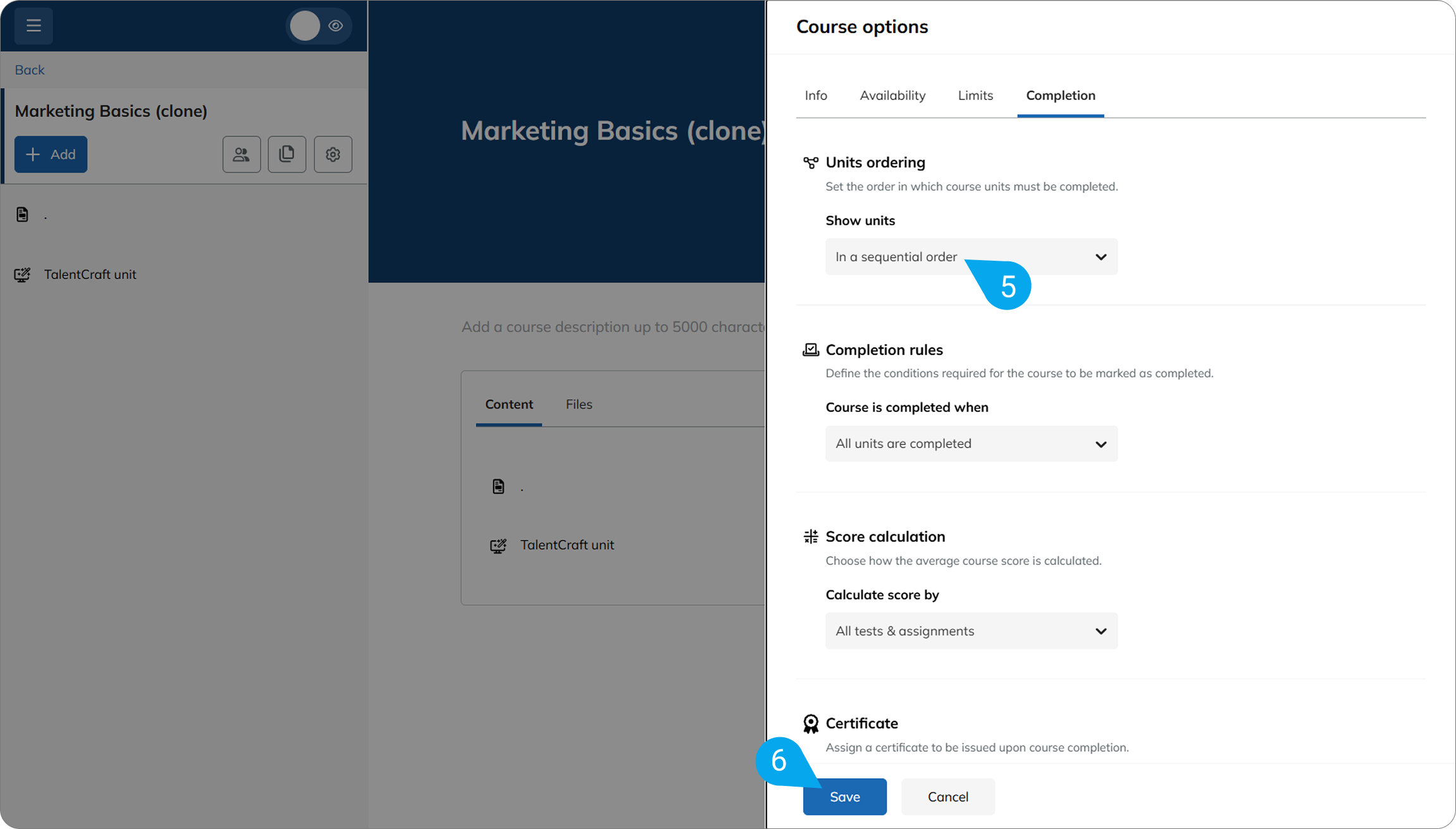Screen dimensions: 1456x829
Task: Switch to the Info tab
Action: (816, 96)
